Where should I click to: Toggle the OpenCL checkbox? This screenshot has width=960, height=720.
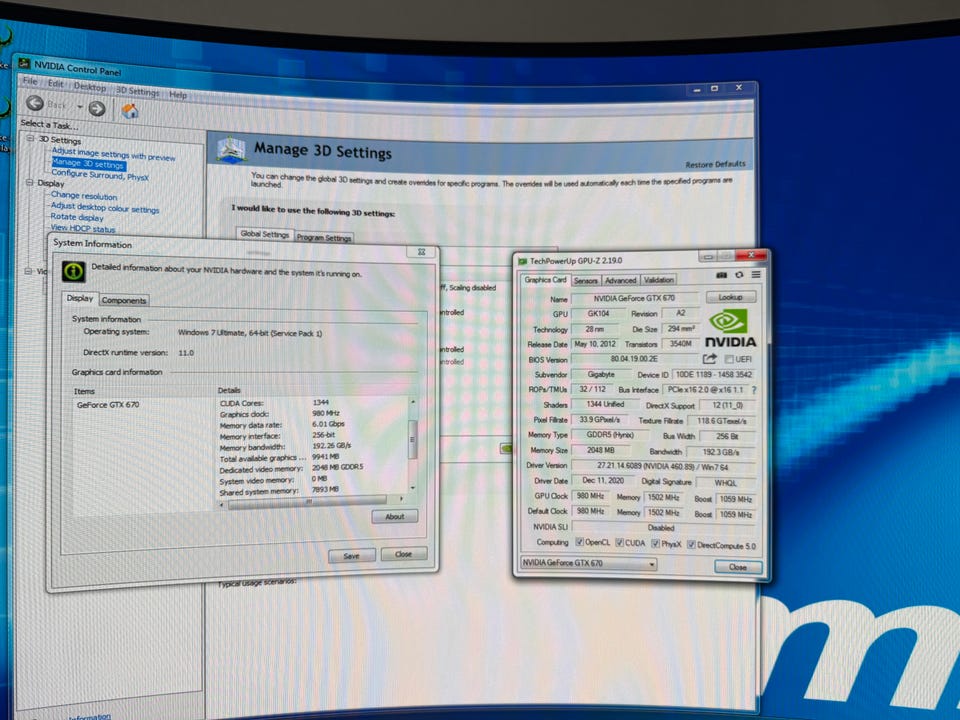(x=579, y=542)
